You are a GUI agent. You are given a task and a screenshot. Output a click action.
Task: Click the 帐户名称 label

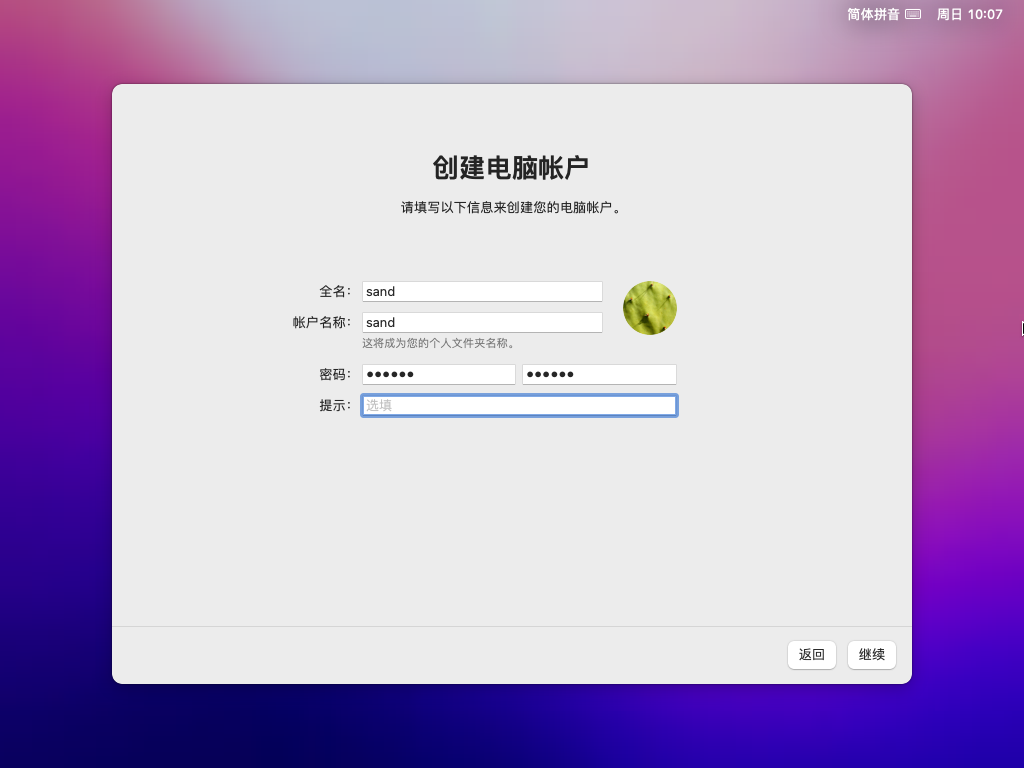pos(321,323)
